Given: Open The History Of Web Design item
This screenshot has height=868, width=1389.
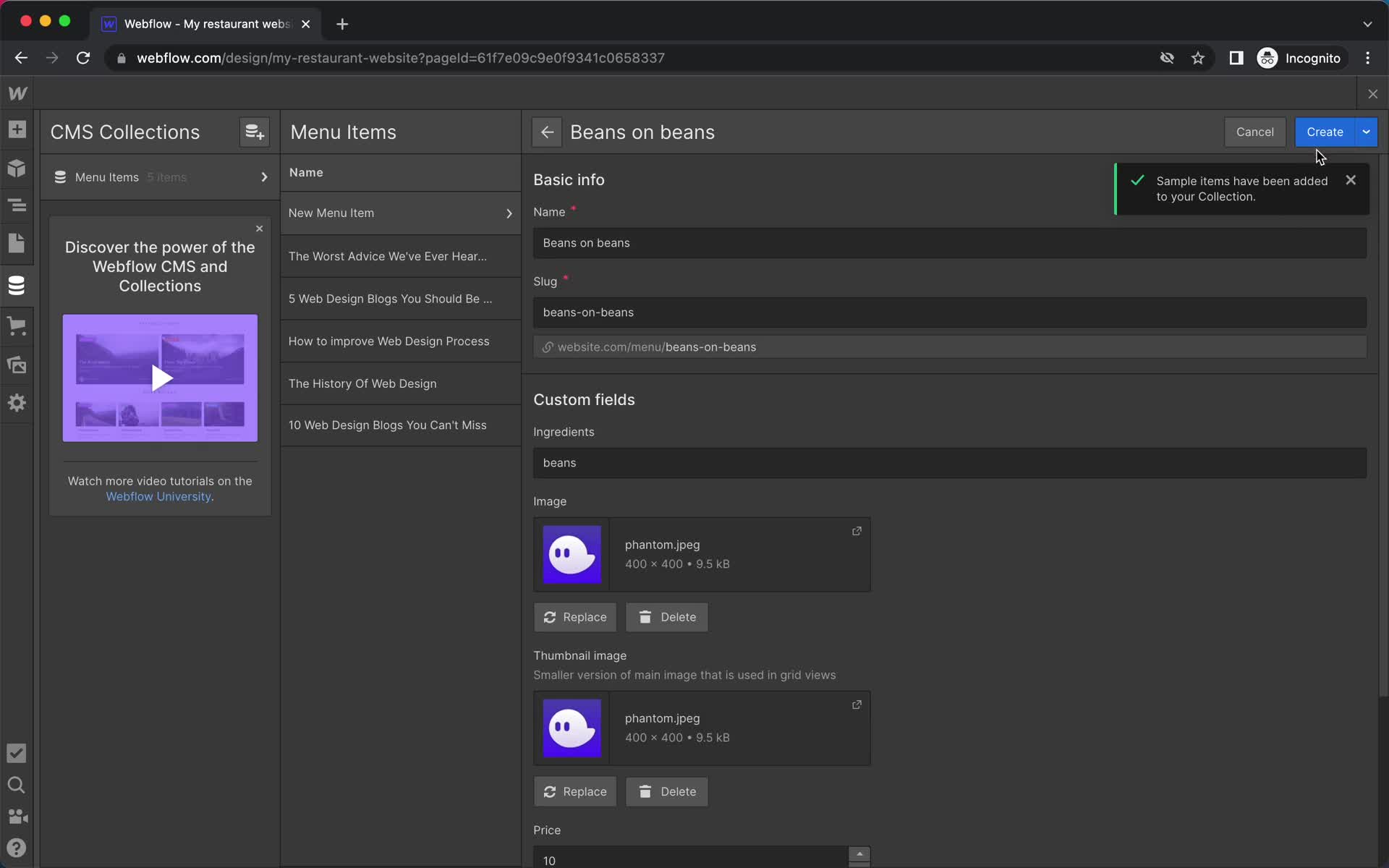Looking at the screenshot, I should 400,383.
